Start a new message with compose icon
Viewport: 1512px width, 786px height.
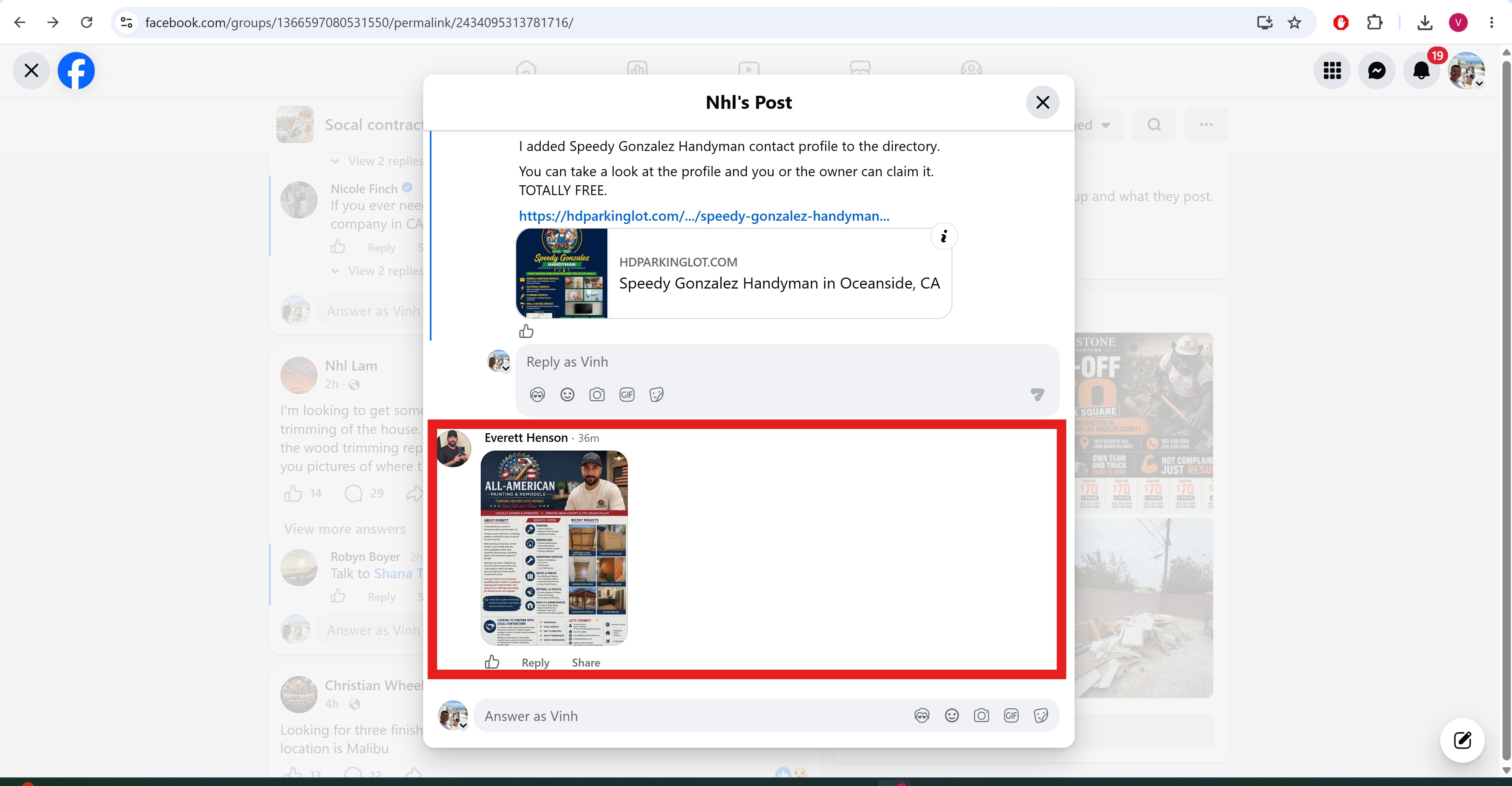coord(1462,740)
